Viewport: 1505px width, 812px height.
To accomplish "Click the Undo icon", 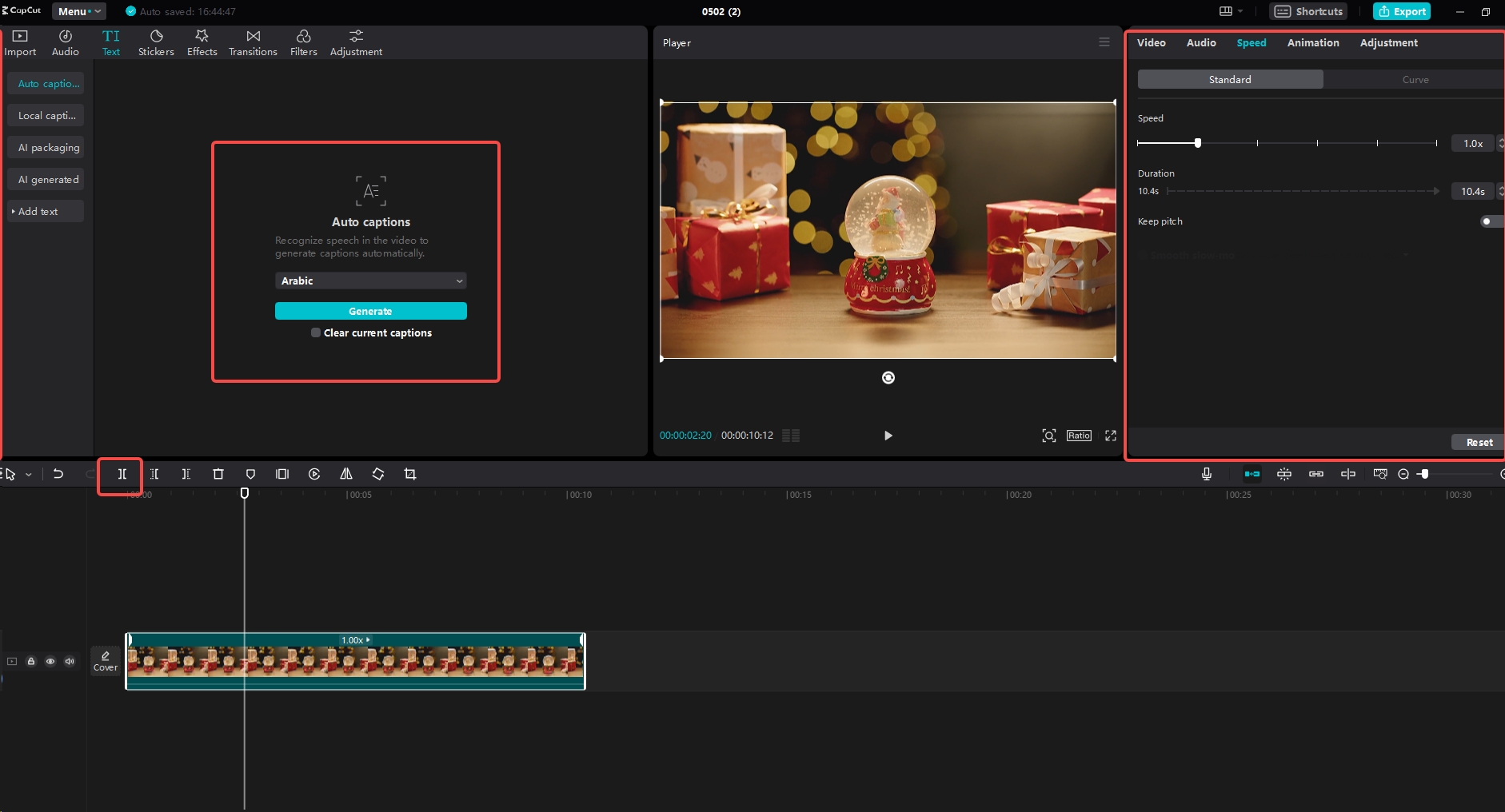I will [58, 474].
